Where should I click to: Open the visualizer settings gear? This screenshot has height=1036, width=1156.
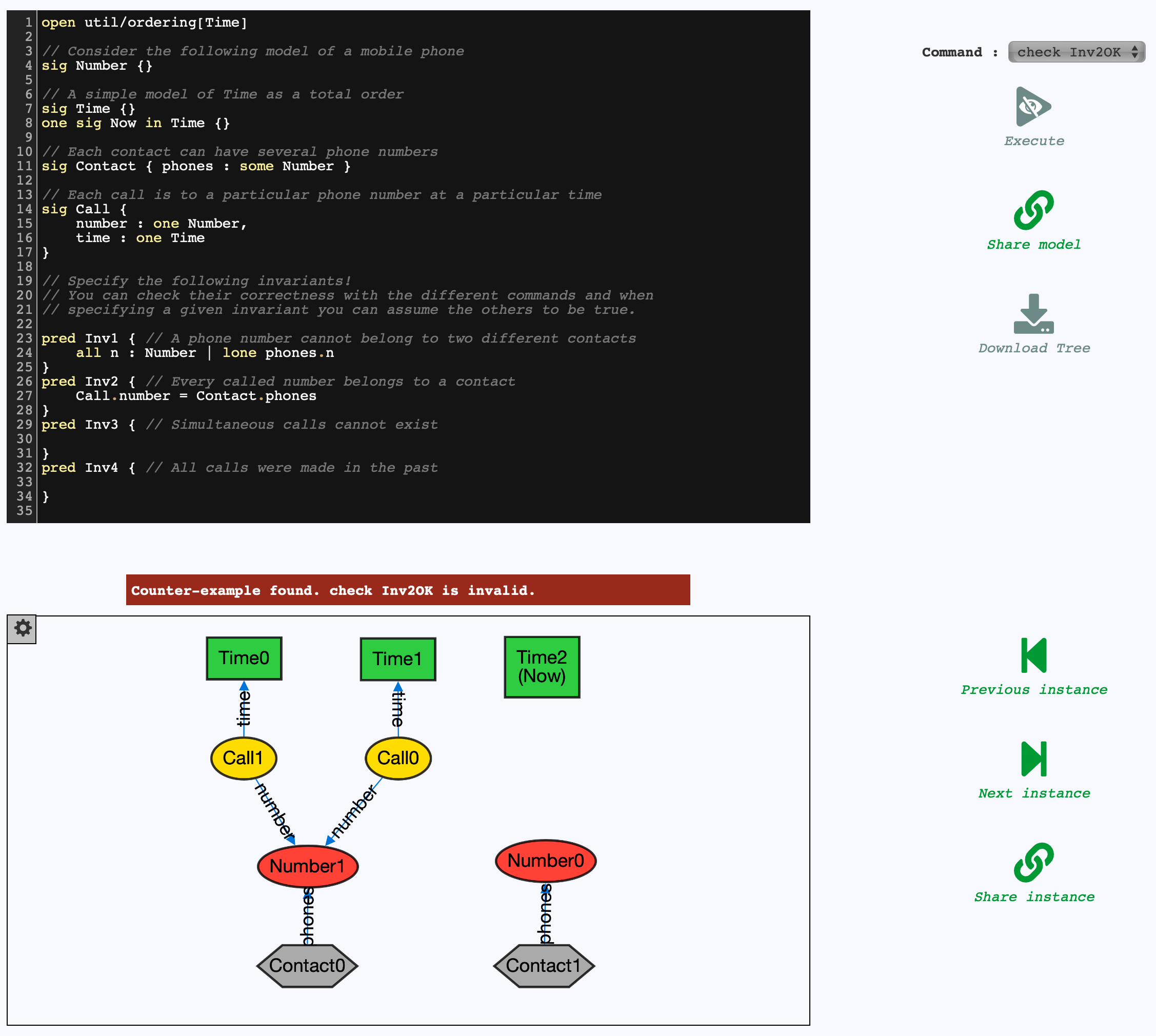click(22, 628)
